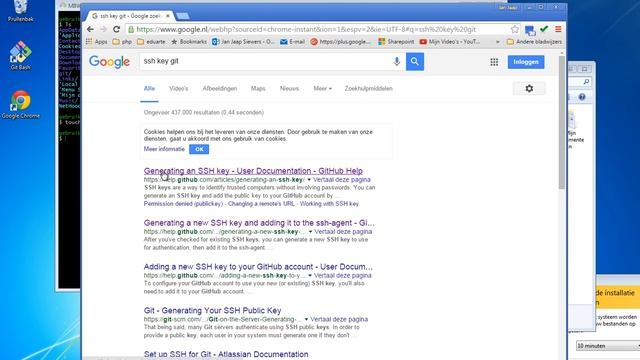The width and height of the screenshot is (640, 360).
Task: Bookmark the page with the star icon
Action: point(515,29)
